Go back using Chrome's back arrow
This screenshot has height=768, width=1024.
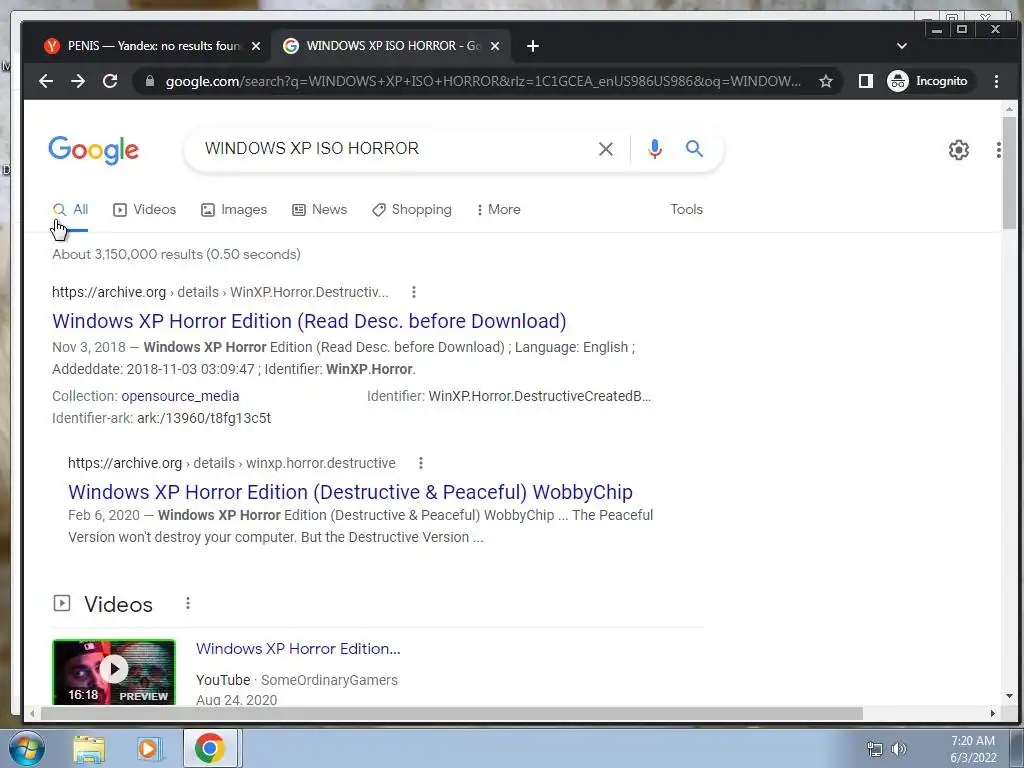[x=46, y=81]
